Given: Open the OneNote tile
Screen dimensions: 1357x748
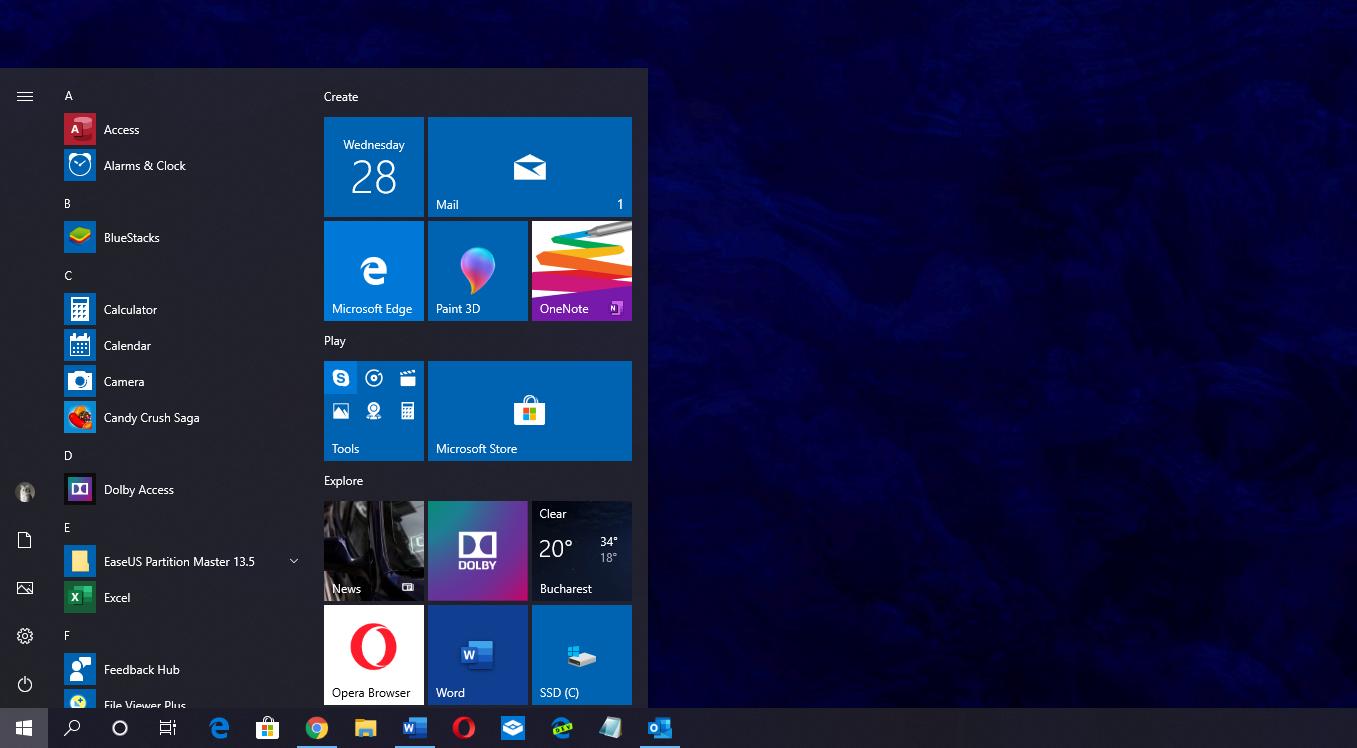Looking at the screenshot, I should point(582,271).
